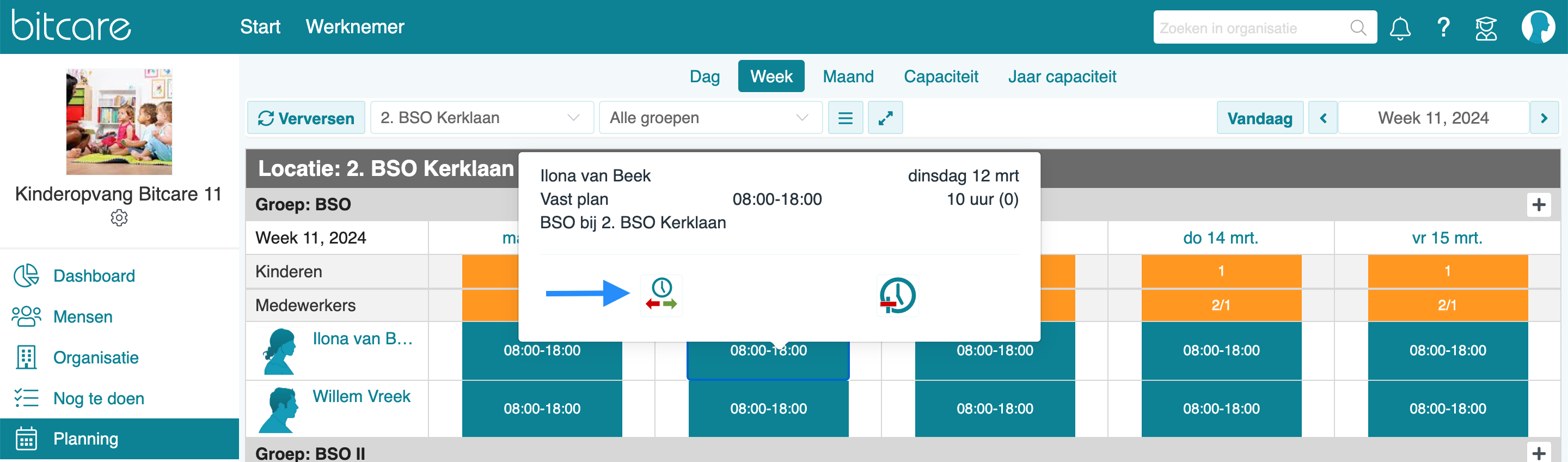
Task: Open the location dropdown 2. BSO Kerklaan
Action: coord(481,118)
